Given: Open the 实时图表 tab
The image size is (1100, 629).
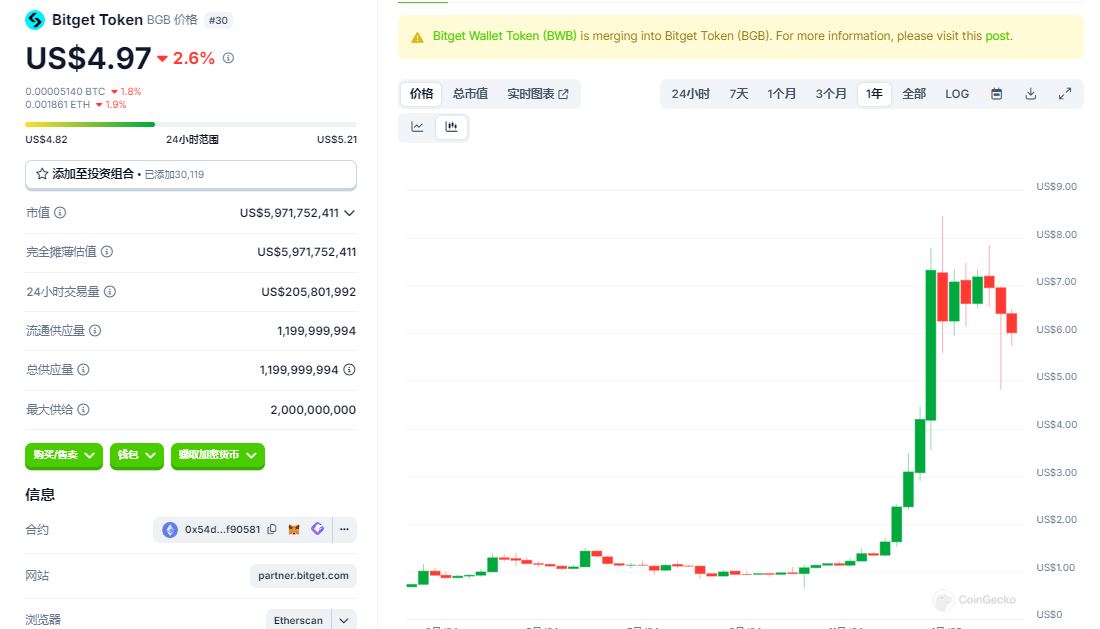Looking at the screenshot, I should click(x=537, y=94).
